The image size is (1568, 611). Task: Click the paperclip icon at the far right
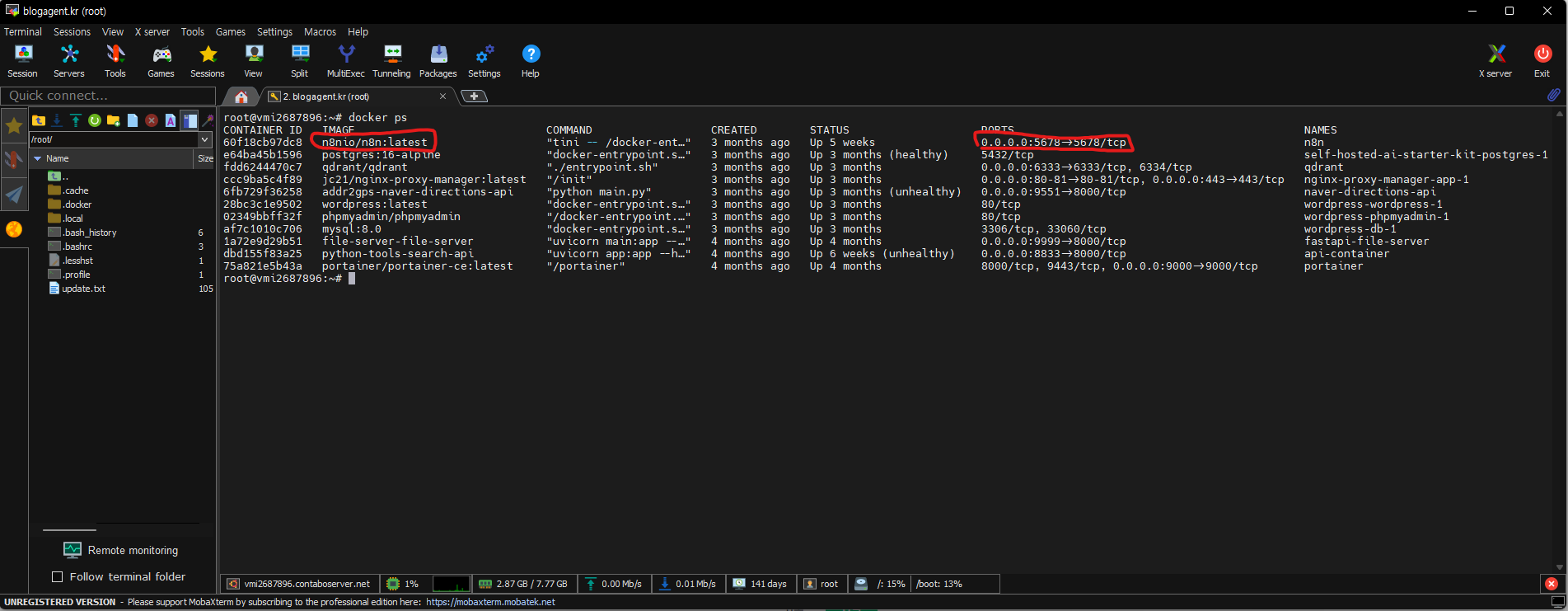(1553, 95)
